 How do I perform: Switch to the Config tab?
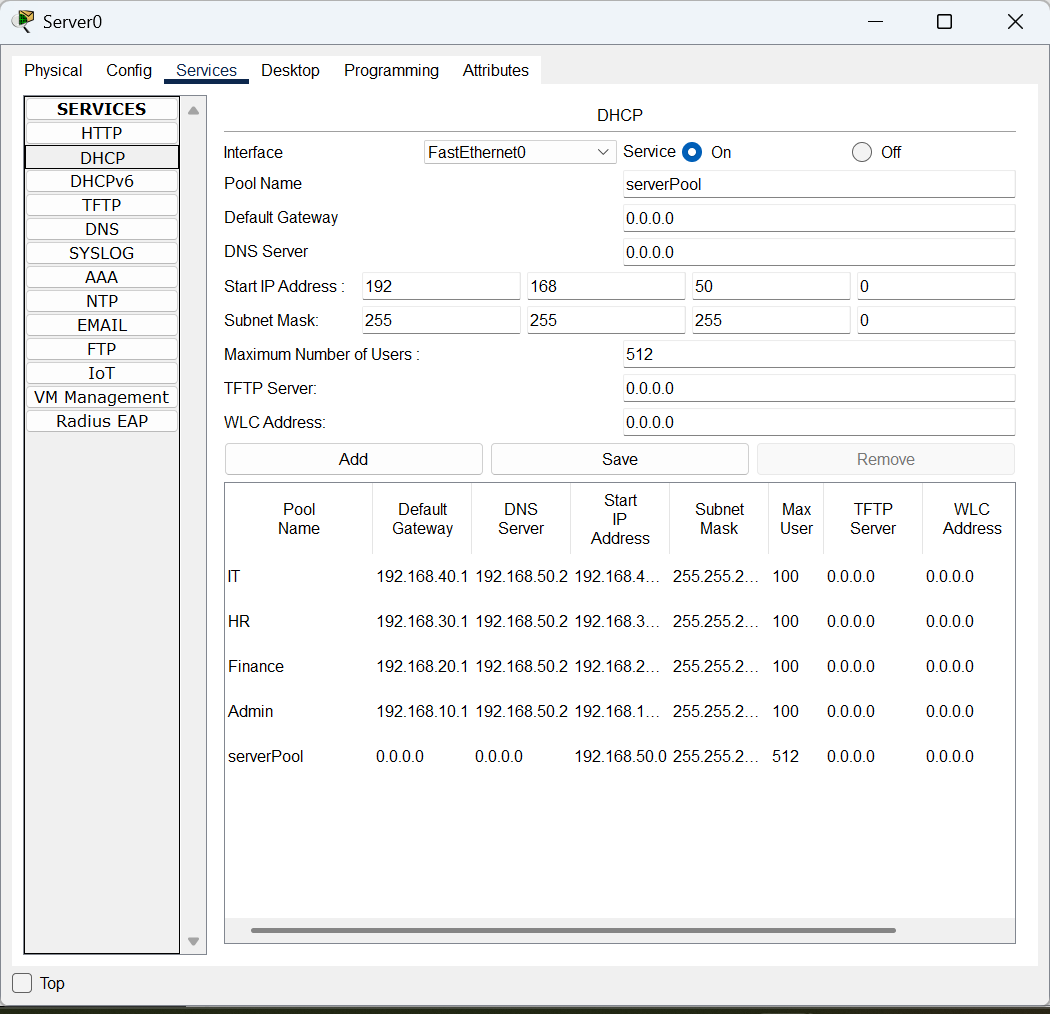pos(129,70)
